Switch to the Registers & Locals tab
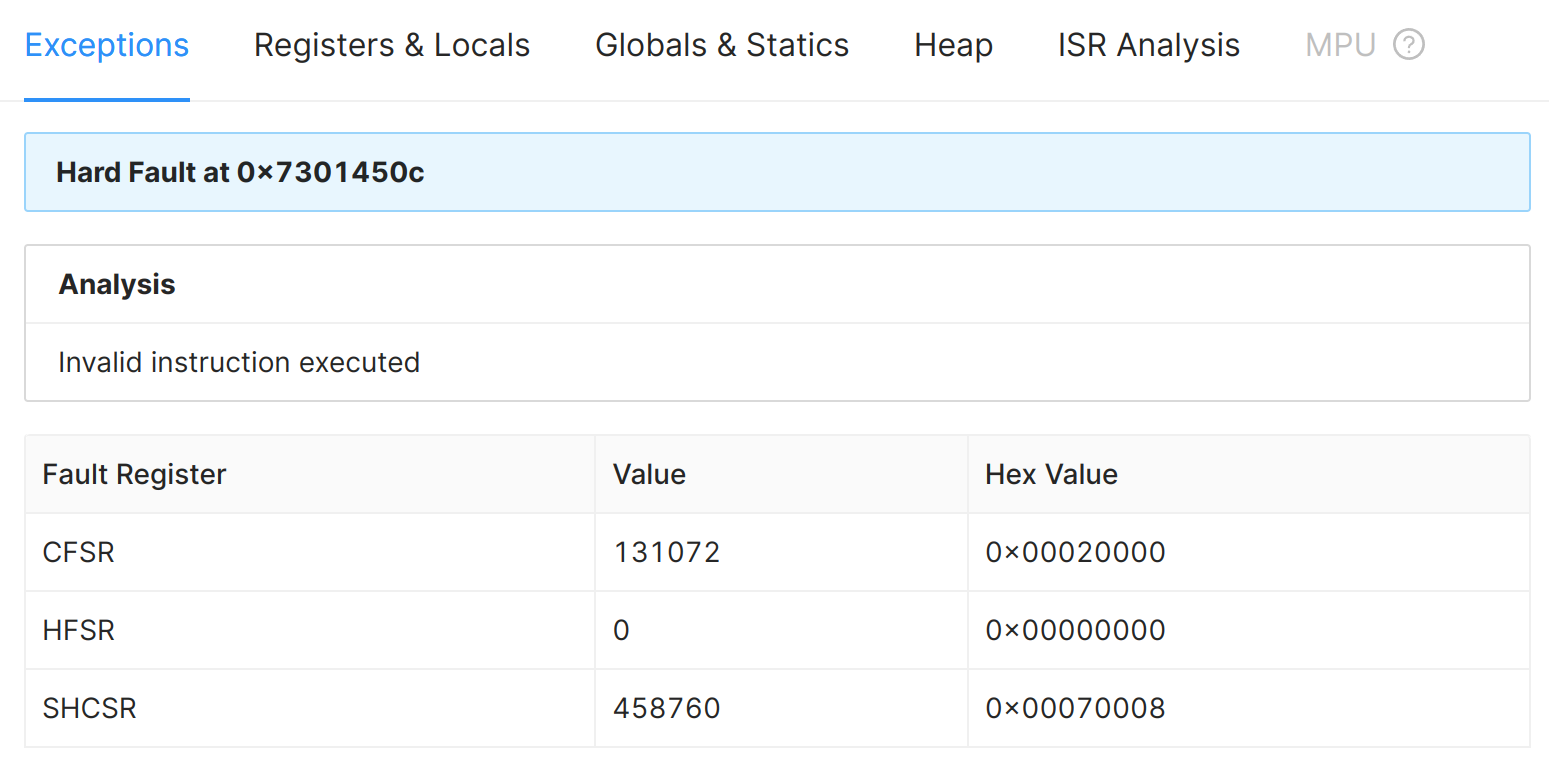This screenshot has width=1549, height=773. click(x=391, y=44)
